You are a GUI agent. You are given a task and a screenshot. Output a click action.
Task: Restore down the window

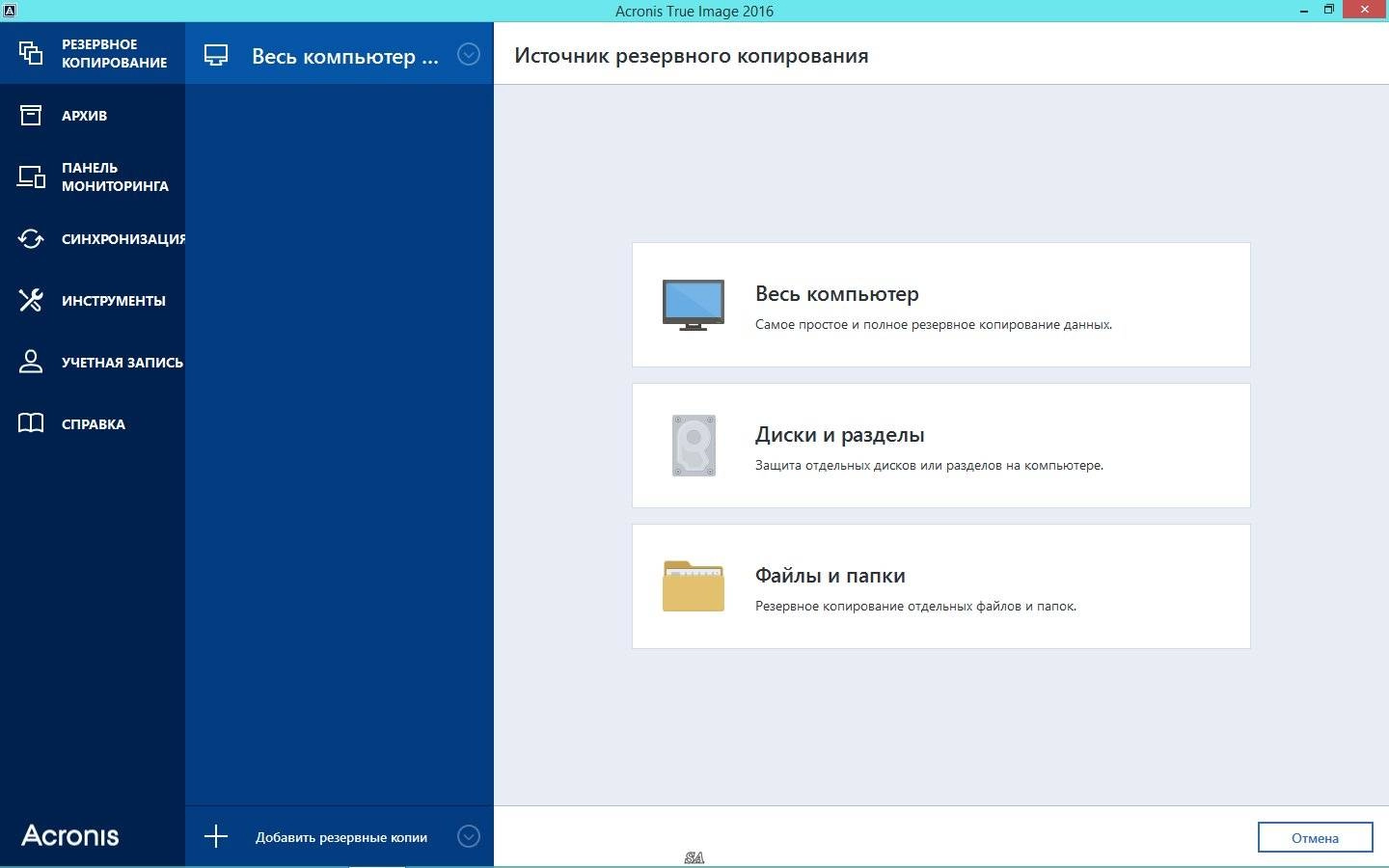pyautogui.click(x=1328, y=10)
